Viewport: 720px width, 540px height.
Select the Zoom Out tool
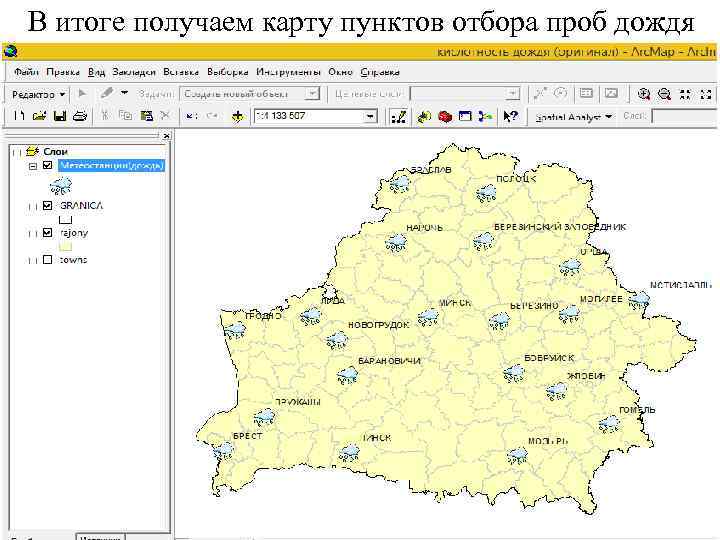pos(664,94)
